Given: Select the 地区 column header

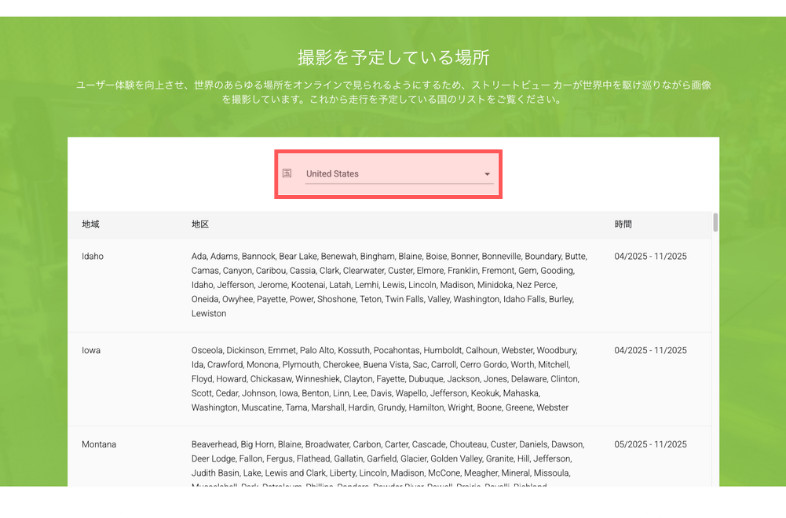Looking at the screenshot, I should point(199,225).
